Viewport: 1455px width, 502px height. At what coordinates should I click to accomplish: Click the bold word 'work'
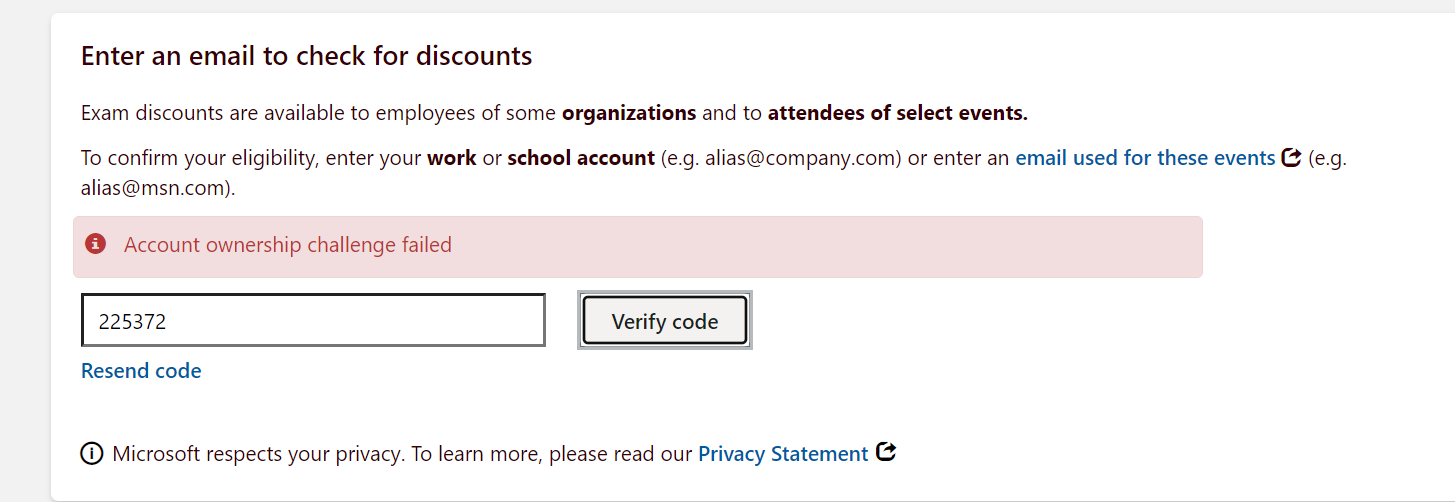tap(452, 158)
